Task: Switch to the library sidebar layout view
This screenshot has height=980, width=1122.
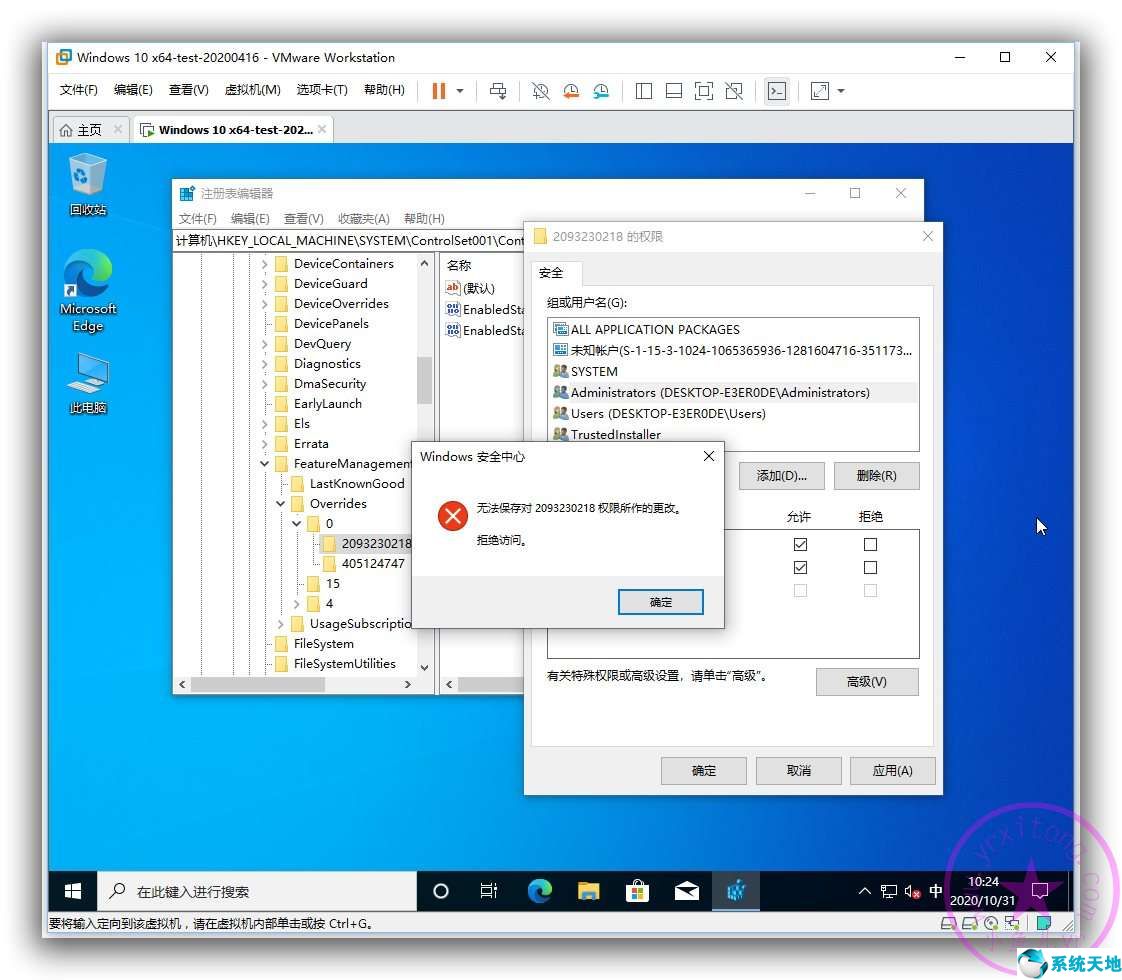Action: coord(644,91)
